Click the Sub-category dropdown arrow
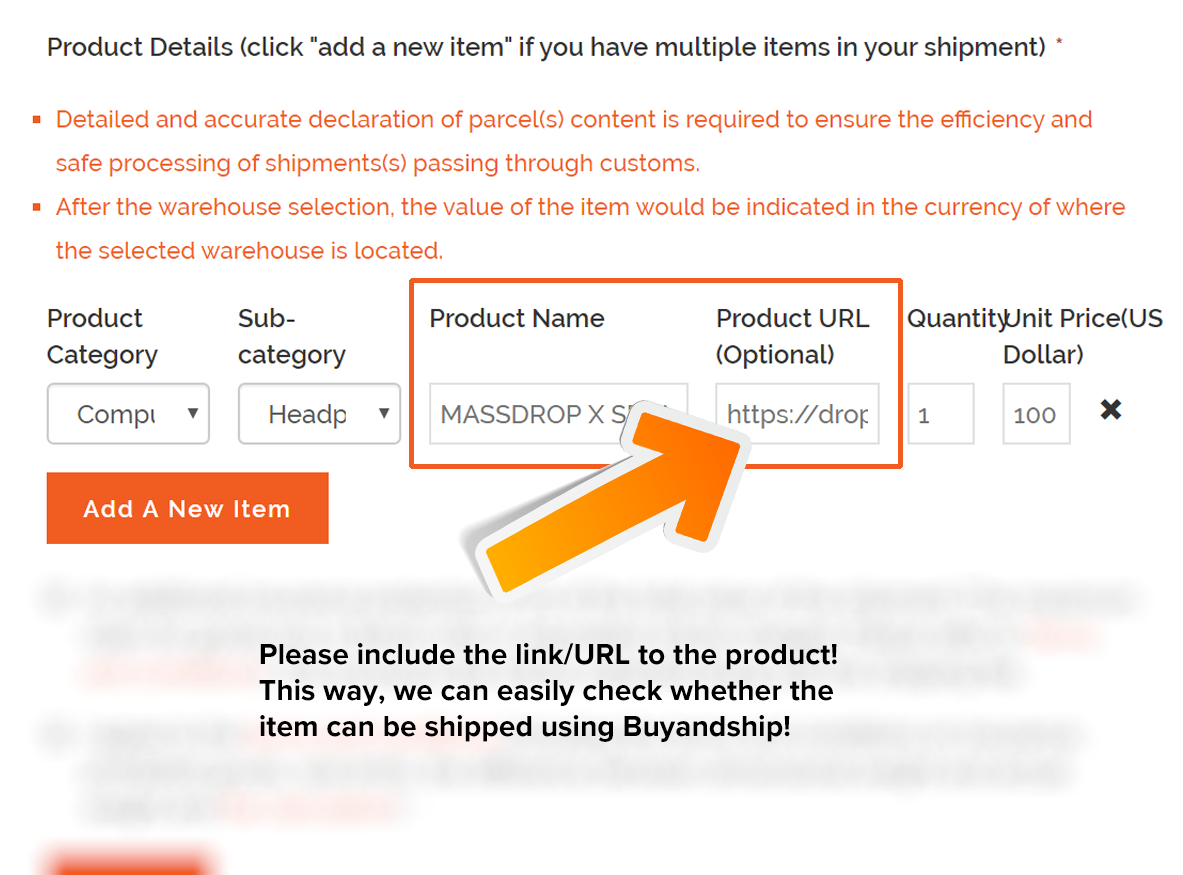This screenshot has height=875, width=1183. [x=384, y=413]
